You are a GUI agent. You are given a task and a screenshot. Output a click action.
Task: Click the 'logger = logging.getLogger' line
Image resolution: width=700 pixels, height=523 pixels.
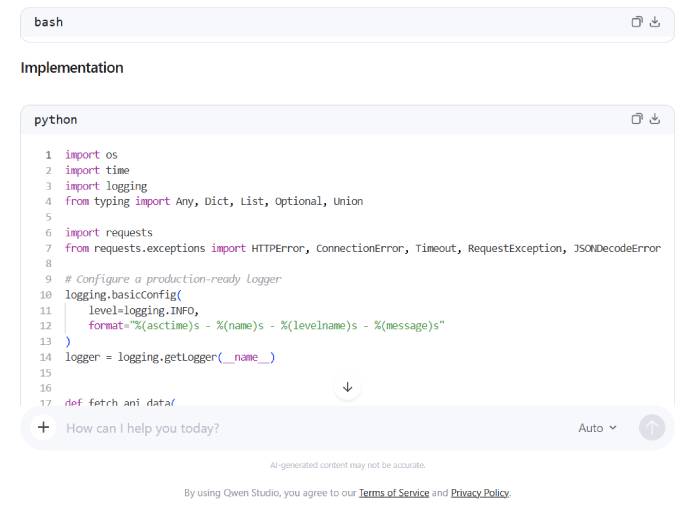(170, 357)
